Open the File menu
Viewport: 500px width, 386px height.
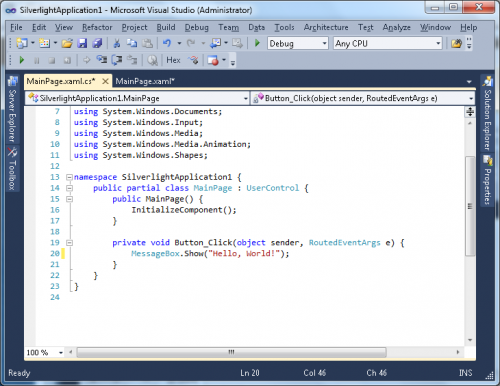pyautogui.click(x=16, y=27)
